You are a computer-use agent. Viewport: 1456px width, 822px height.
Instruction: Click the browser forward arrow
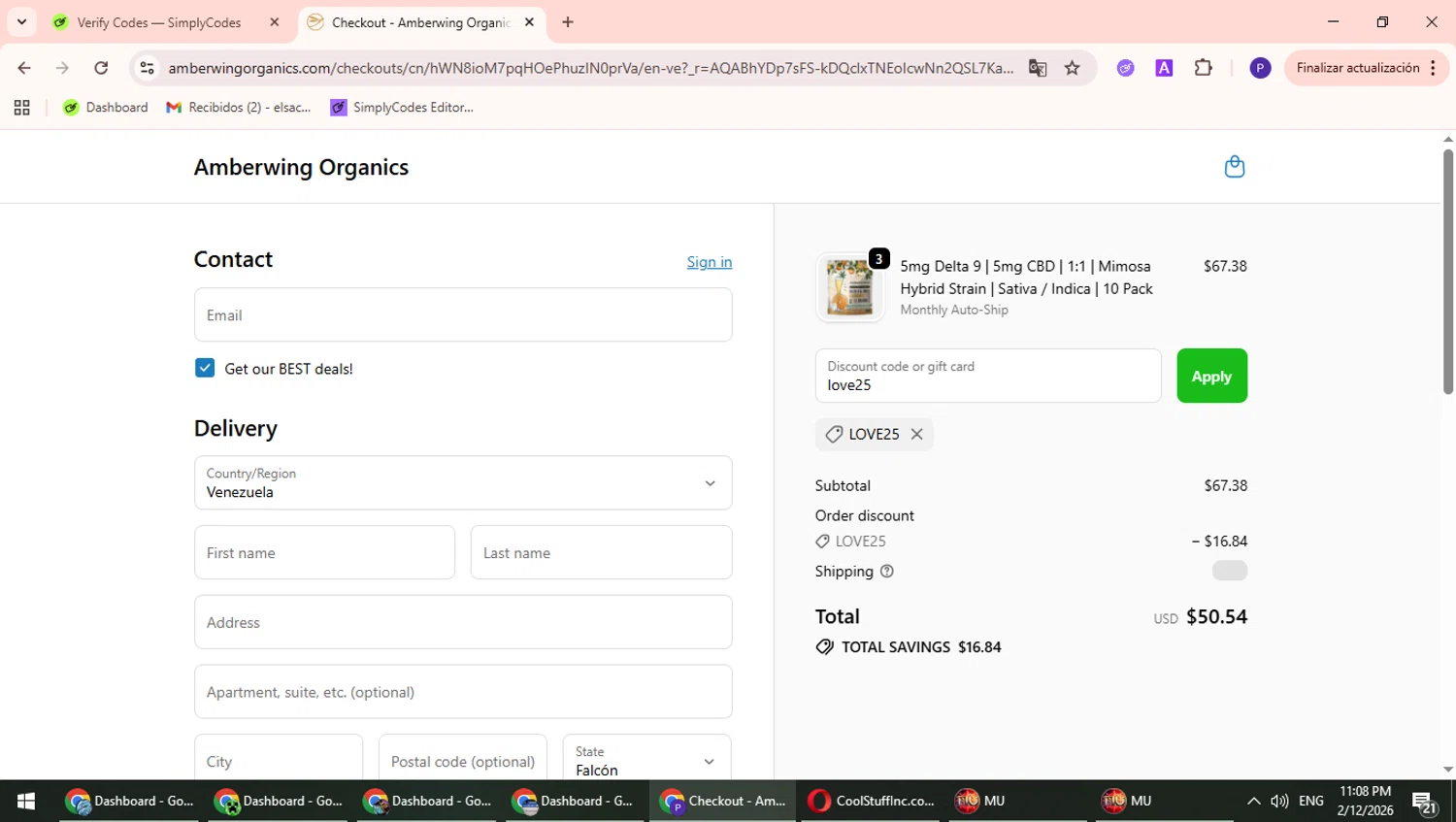coord(62,68)
